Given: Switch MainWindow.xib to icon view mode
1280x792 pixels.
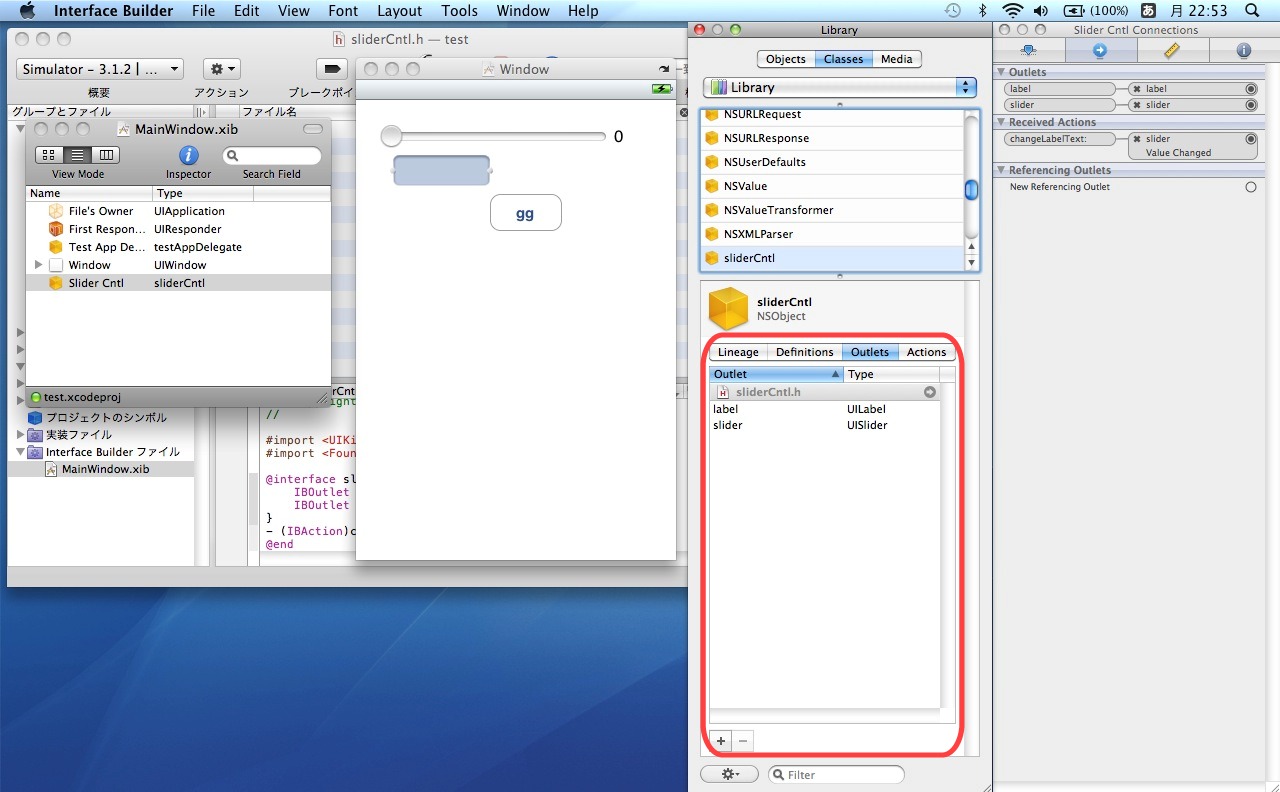Looking at the screenshot, I should (48, 155).
